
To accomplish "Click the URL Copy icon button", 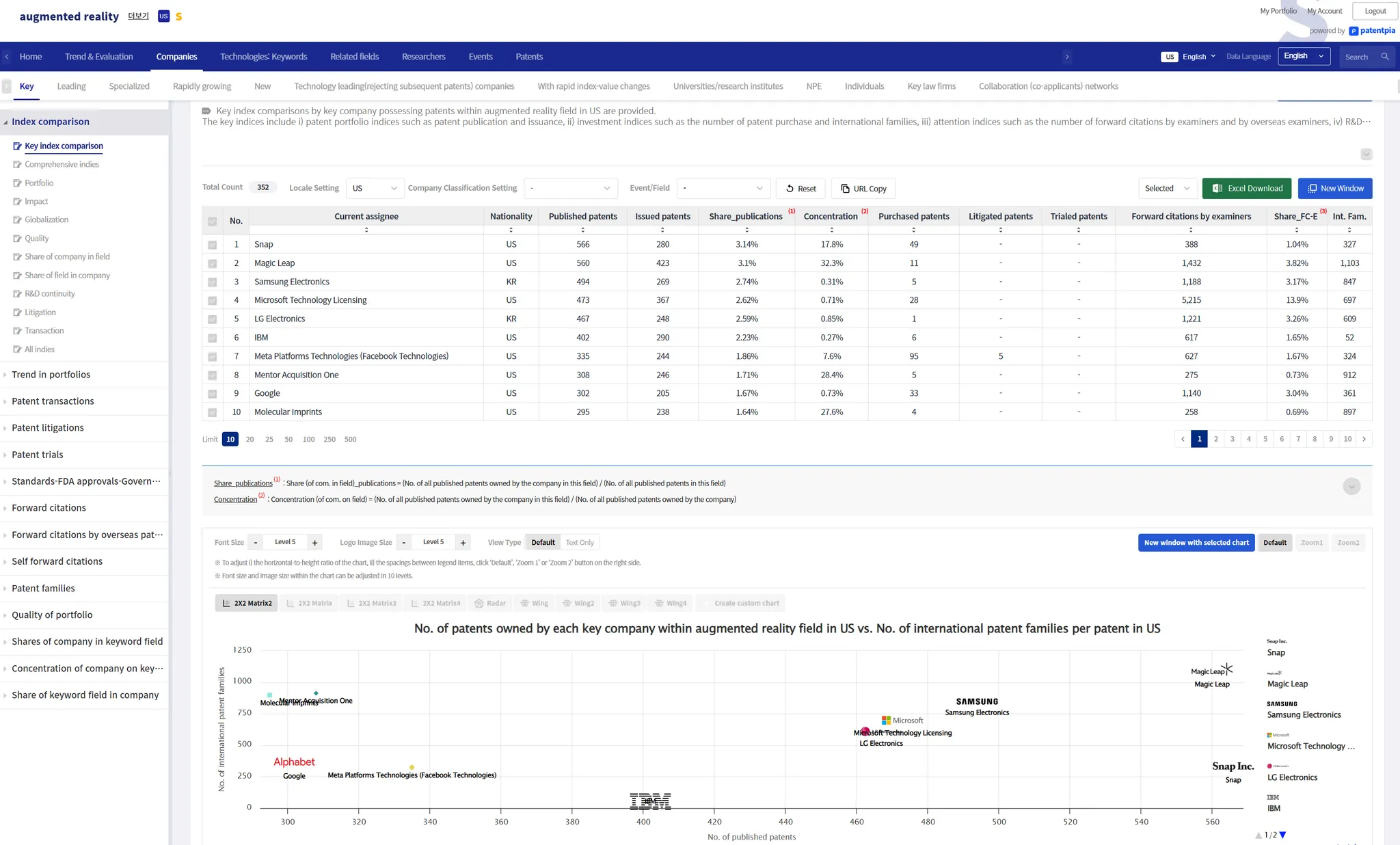I will coord(845,189).
